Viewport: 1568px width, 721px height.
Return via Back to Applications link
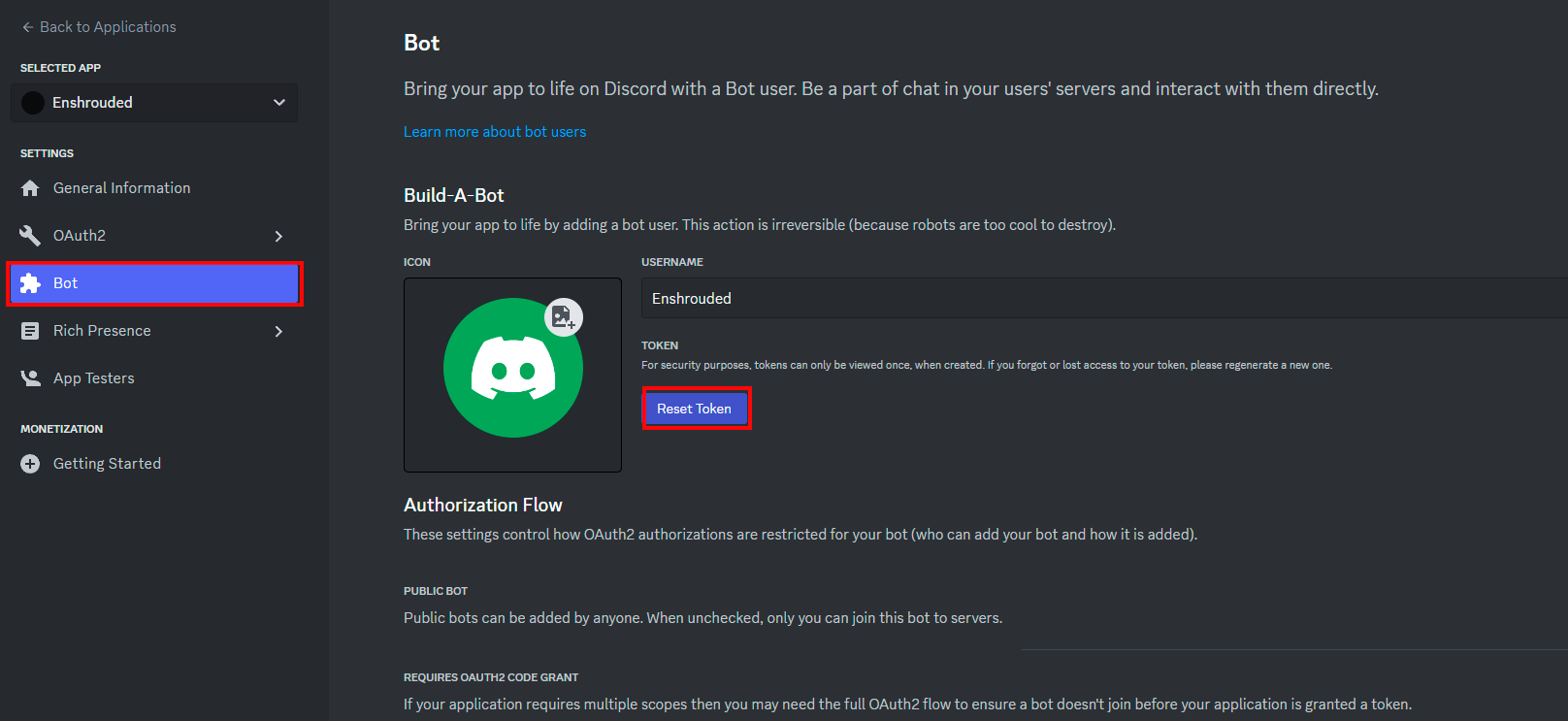(108, 27)
